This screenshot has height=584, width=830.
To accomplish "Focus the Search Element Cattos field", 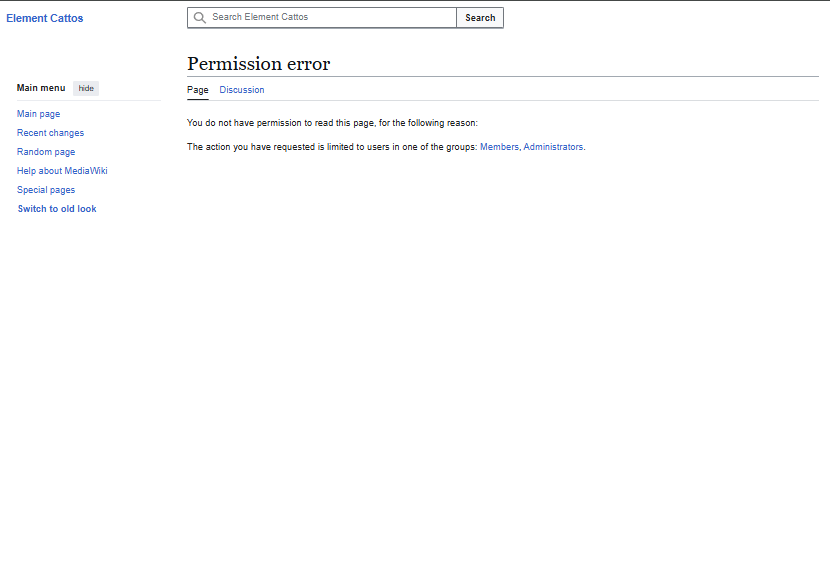I will click(330, 18).
